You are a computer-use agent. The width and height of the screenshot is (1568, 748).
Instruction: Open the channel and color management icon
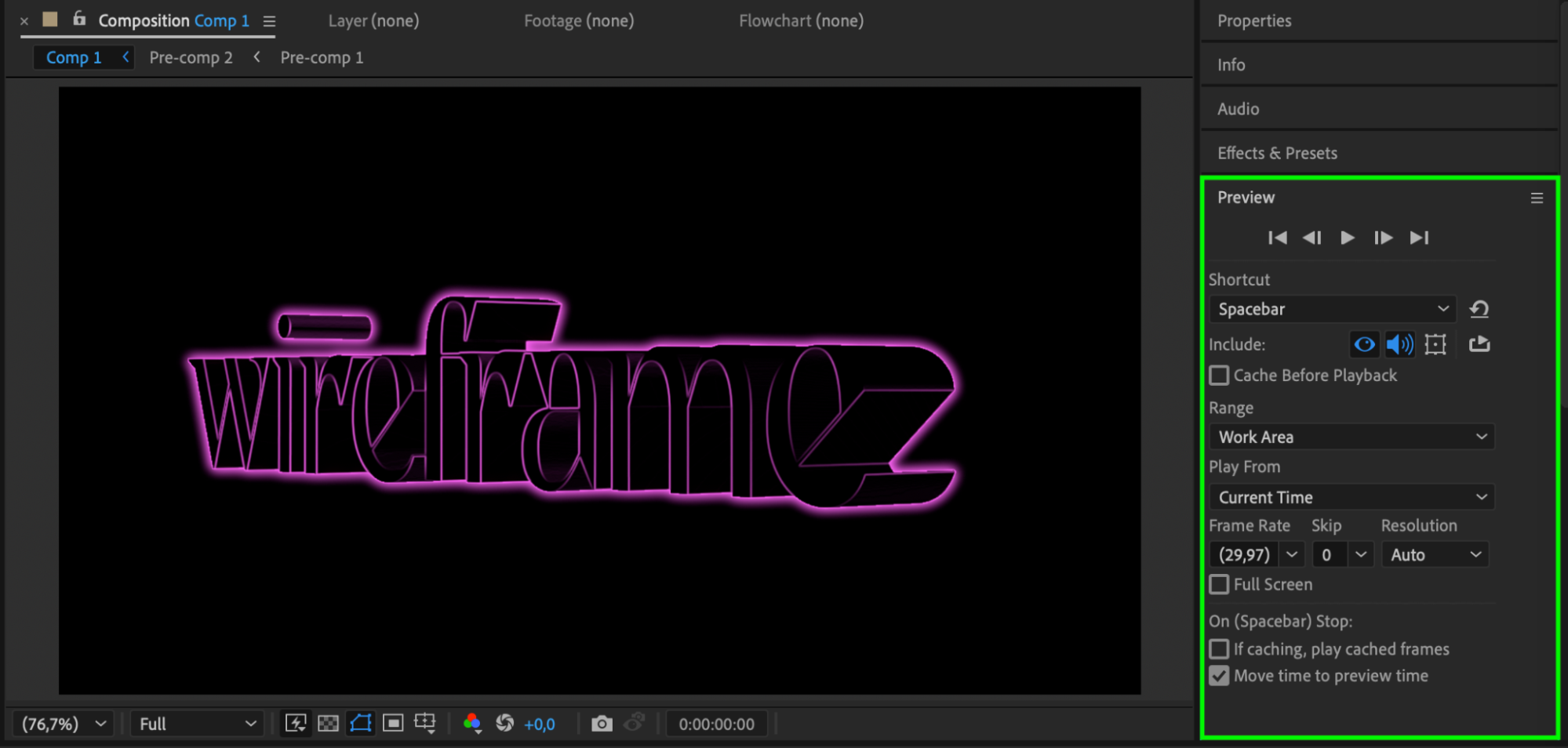(472, 723)
